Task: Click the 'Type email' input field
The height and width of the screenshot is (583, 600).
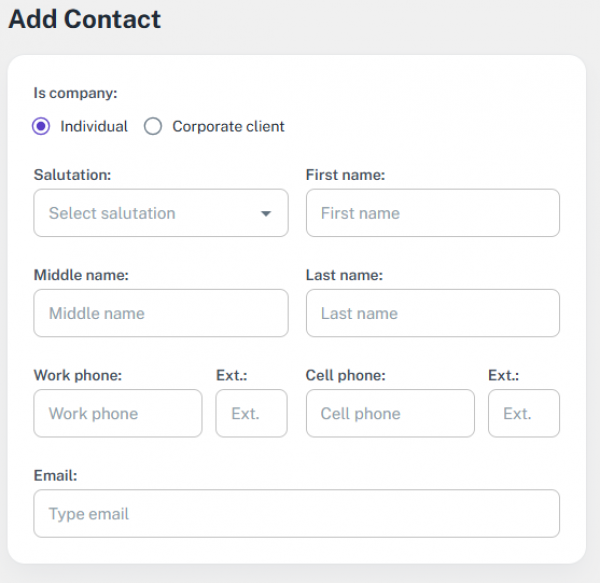Action: (x=296, y=514)
